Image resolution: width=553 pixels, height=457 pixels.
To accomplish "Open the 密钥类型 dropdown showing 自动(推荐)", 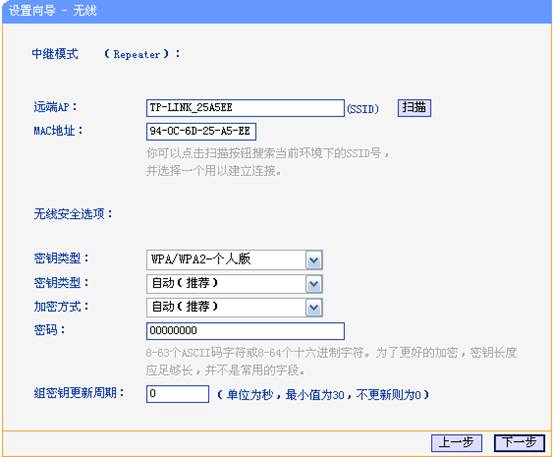I will 235,284.
